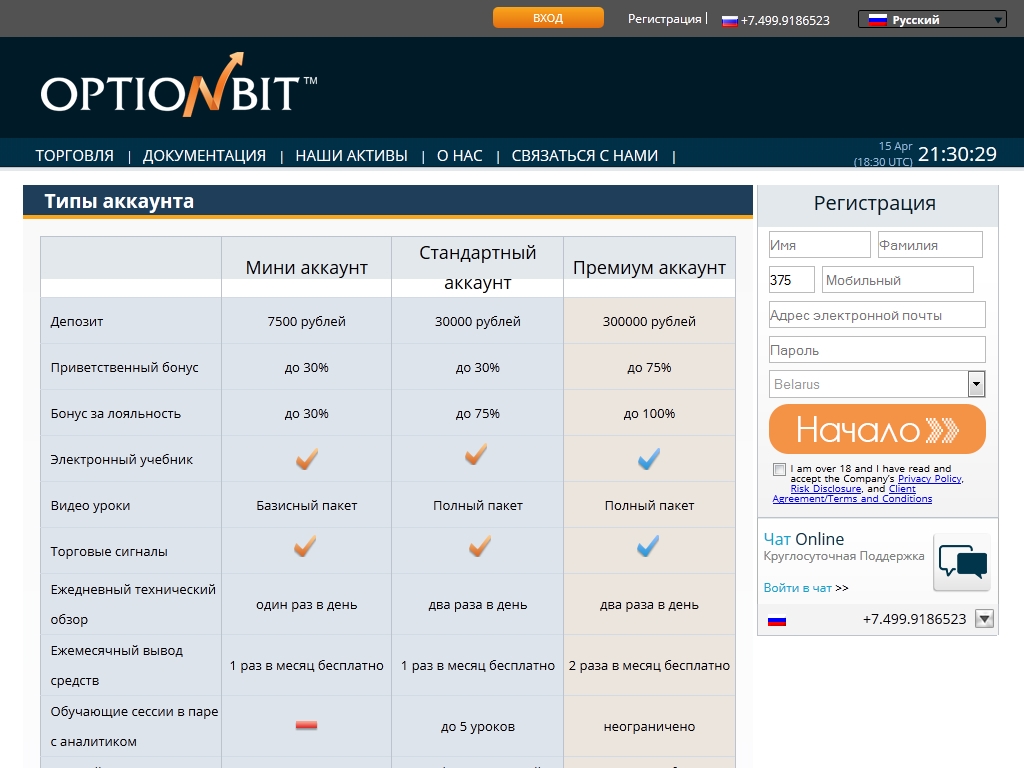Open the НАШИ АКТИВЫ menu item

coord(351,156)
